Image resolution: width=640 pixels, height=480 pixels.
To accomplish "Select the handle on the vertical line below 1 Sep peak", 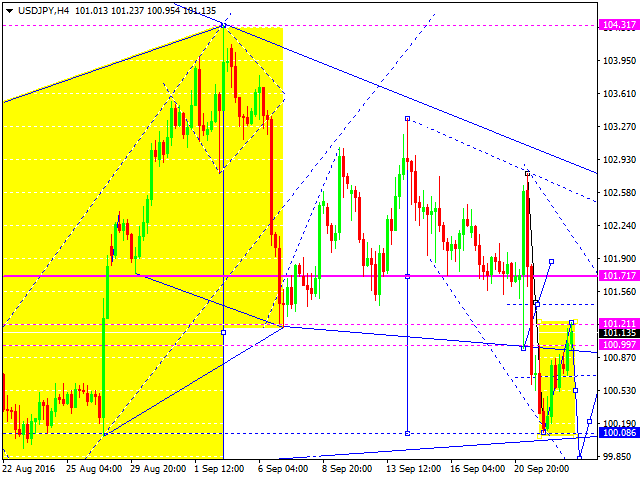I will click(223, 333).
